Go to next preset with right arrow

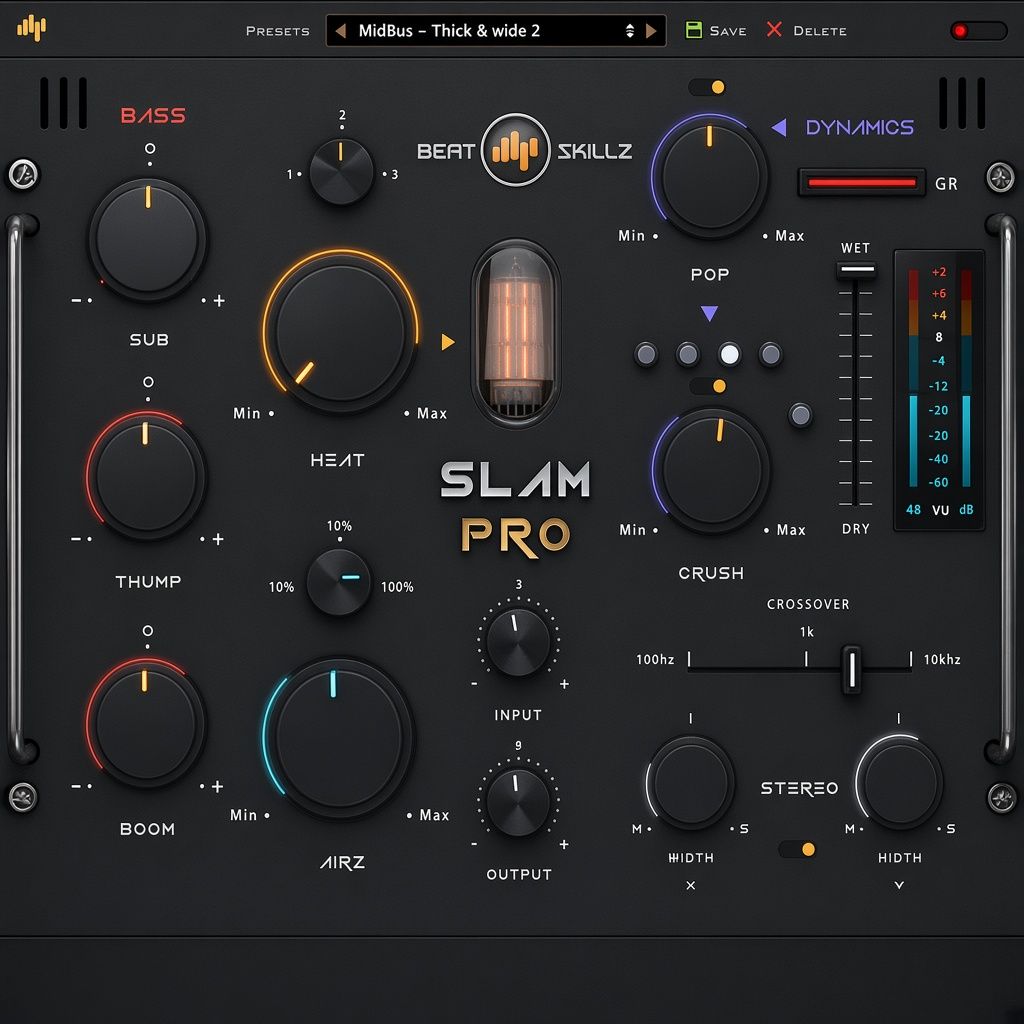click(651, 31)
